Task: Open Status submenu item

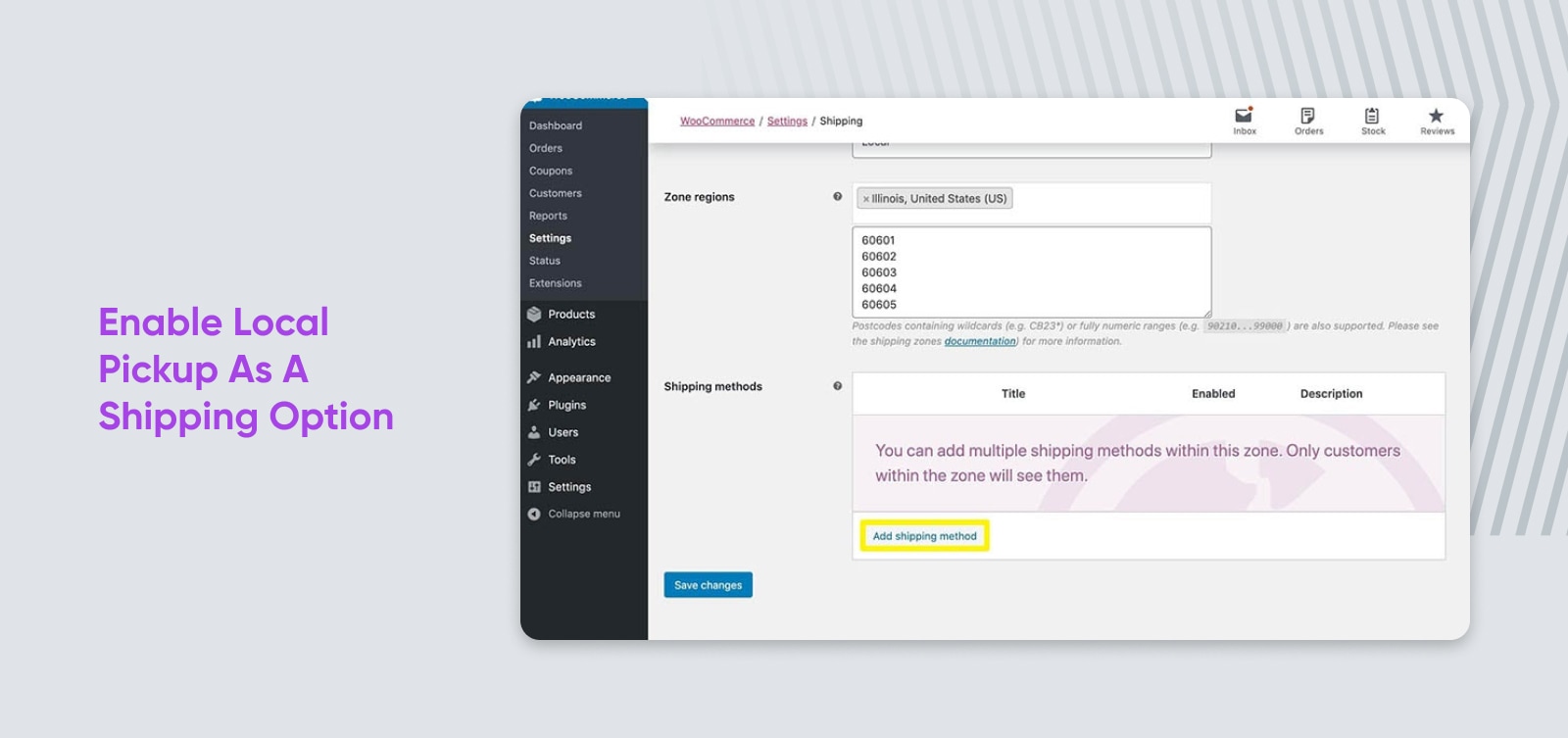Action: [x=545, y=261]
